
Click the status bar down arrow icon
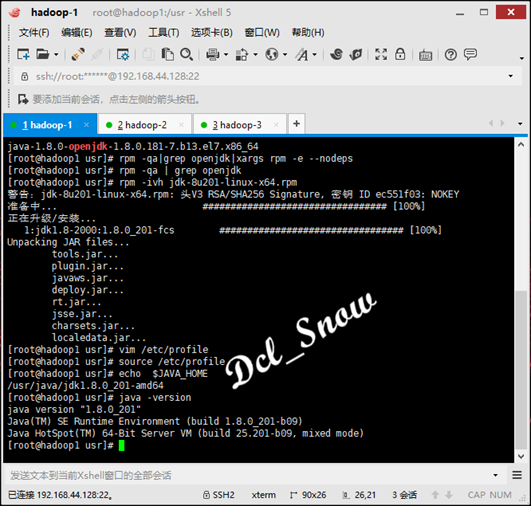tap(449, 495)
